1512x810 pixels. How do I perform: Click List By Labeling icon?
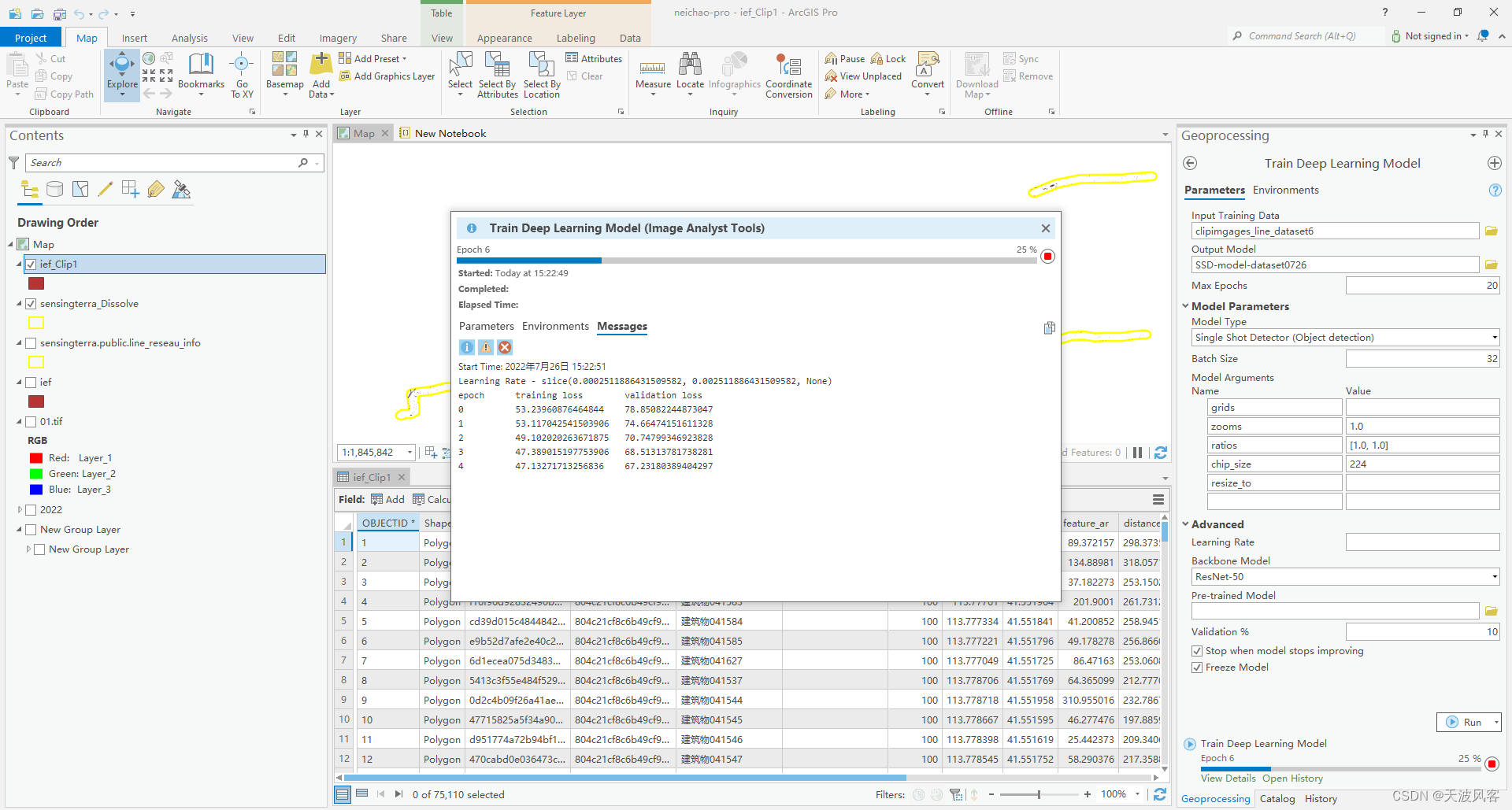tap(156, 189)
